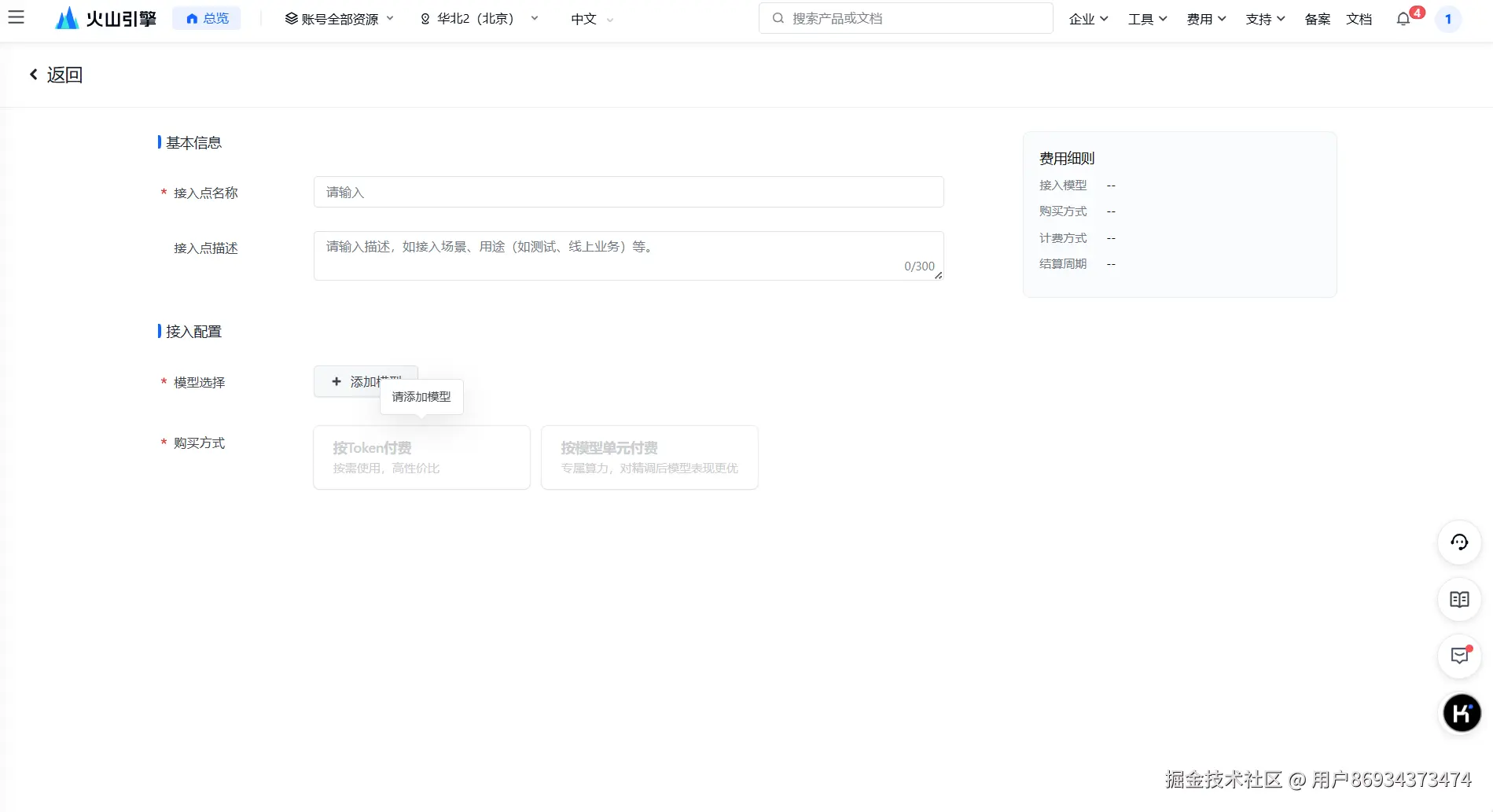Click the Volcano Engine logo
The height and width of the screenshot is (812, 1493).
point(105,18)
